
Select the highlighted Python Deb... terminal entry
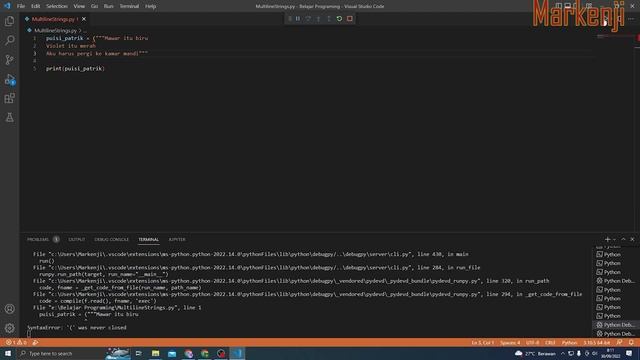point(616,325)
